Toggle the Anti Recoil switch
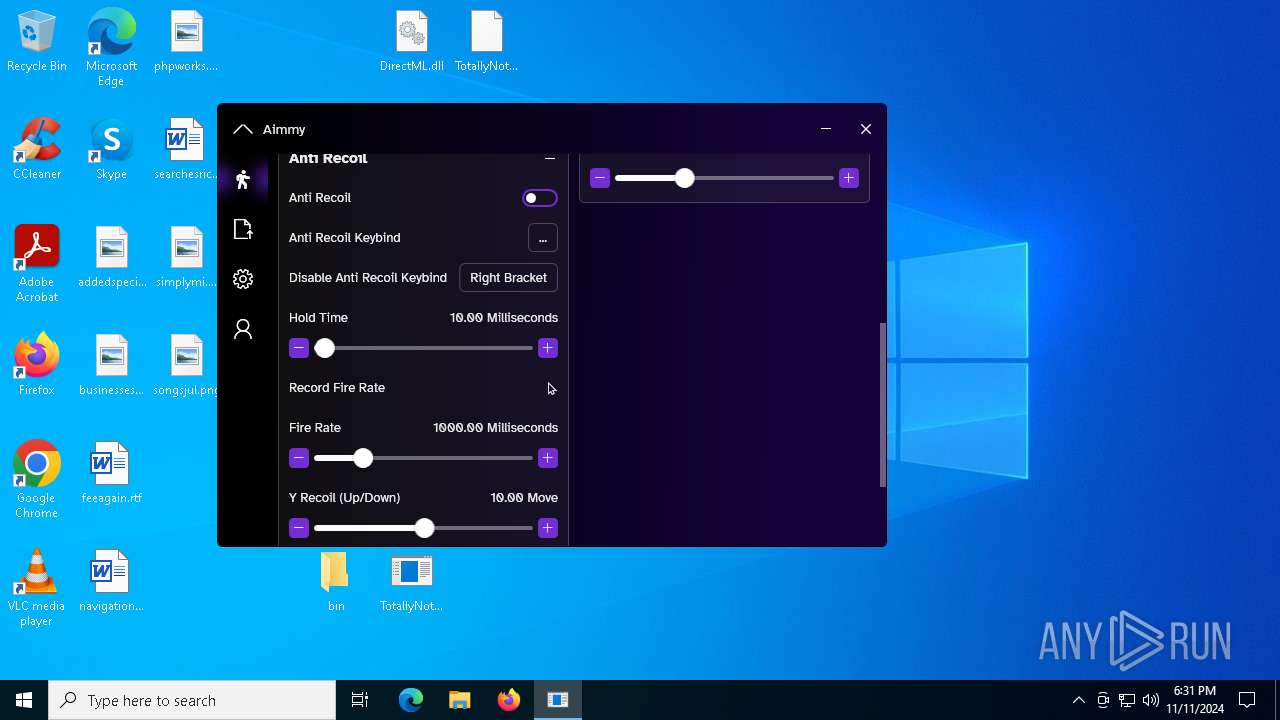The width and height of the screenshot is (1280, 720). coord(540,198)
